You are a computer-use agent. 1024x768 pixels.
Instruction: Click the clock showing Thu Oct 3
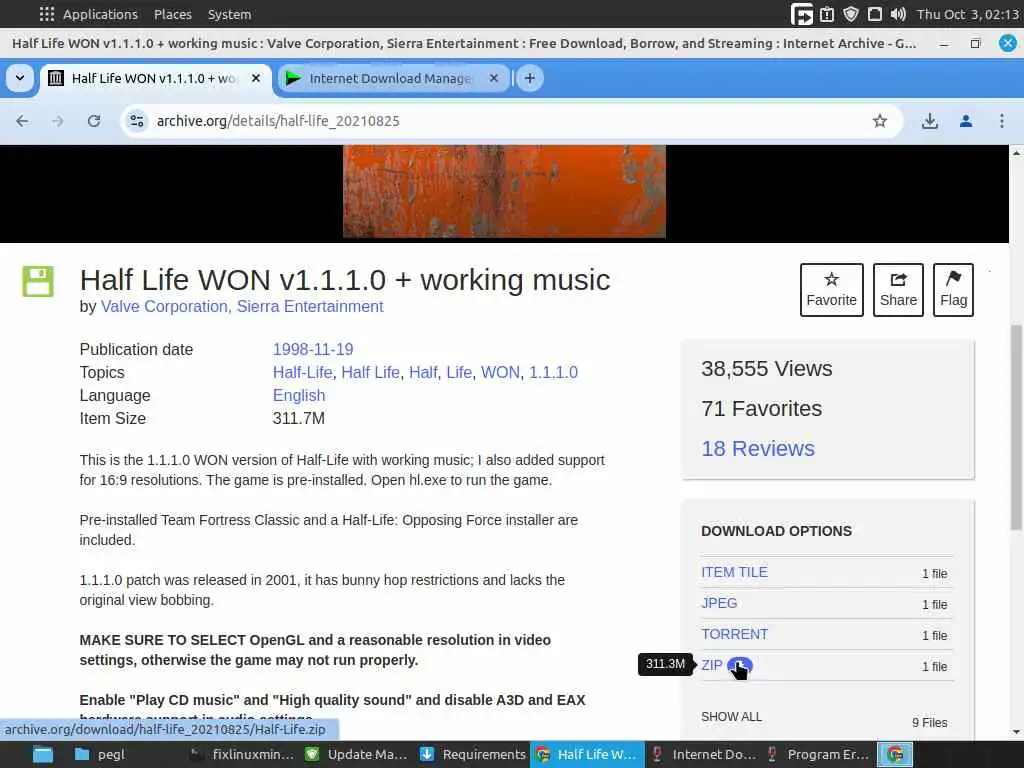pos(968,14)
